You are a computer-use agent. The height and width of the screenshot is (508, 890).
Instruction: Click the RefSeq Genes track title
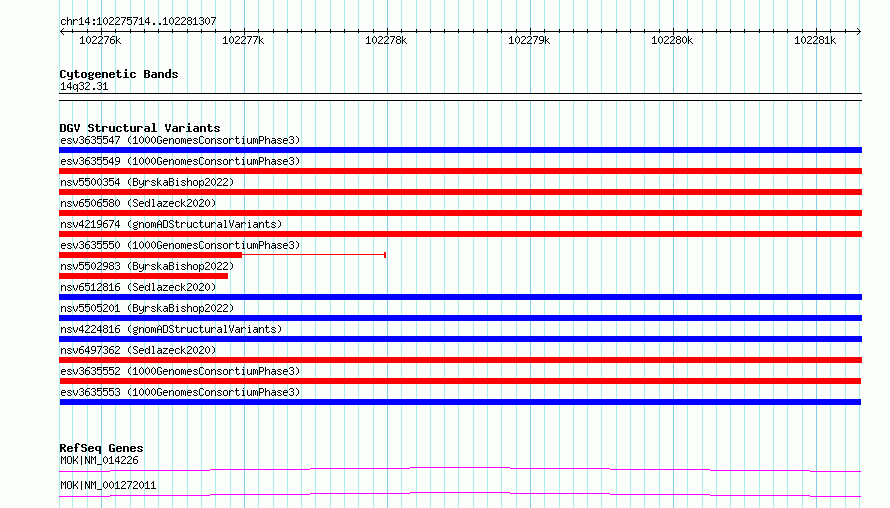click(x=101, y=448)
